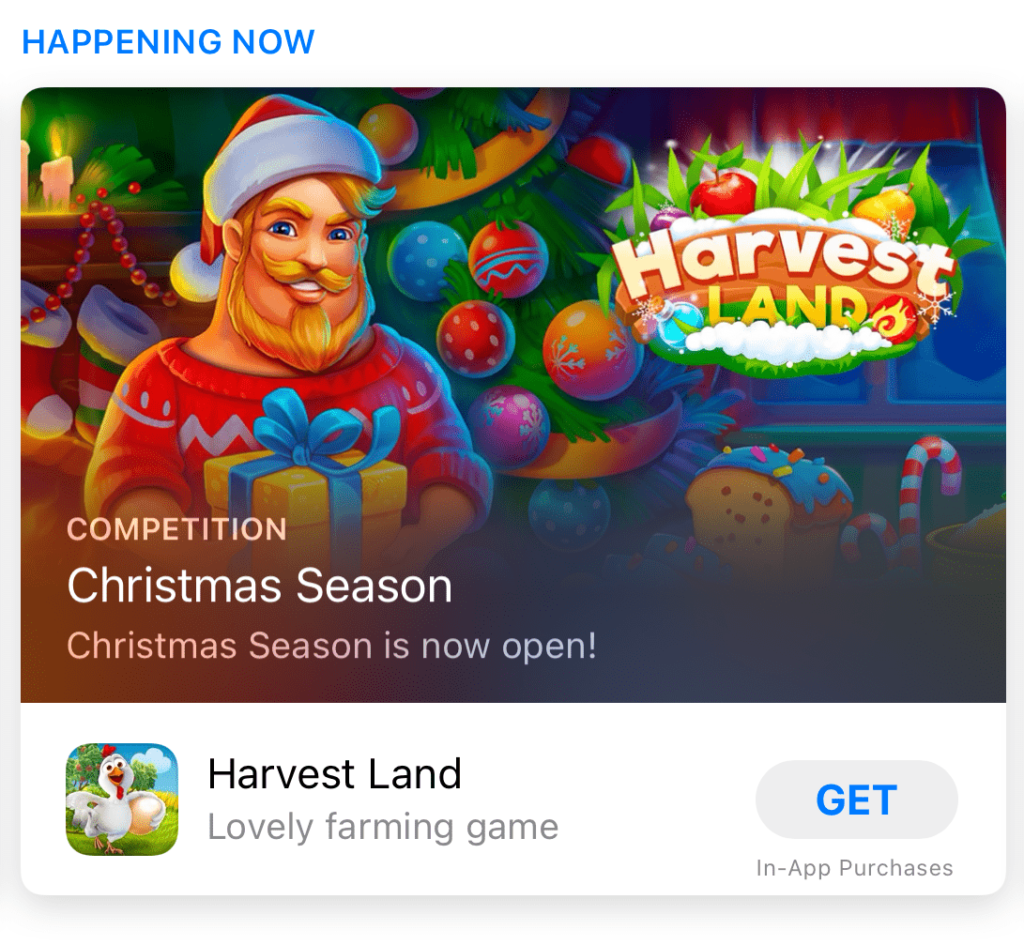Tap the red apple atop the logo
Viewport: 1024px width, 945px height.
pos(724,191)
